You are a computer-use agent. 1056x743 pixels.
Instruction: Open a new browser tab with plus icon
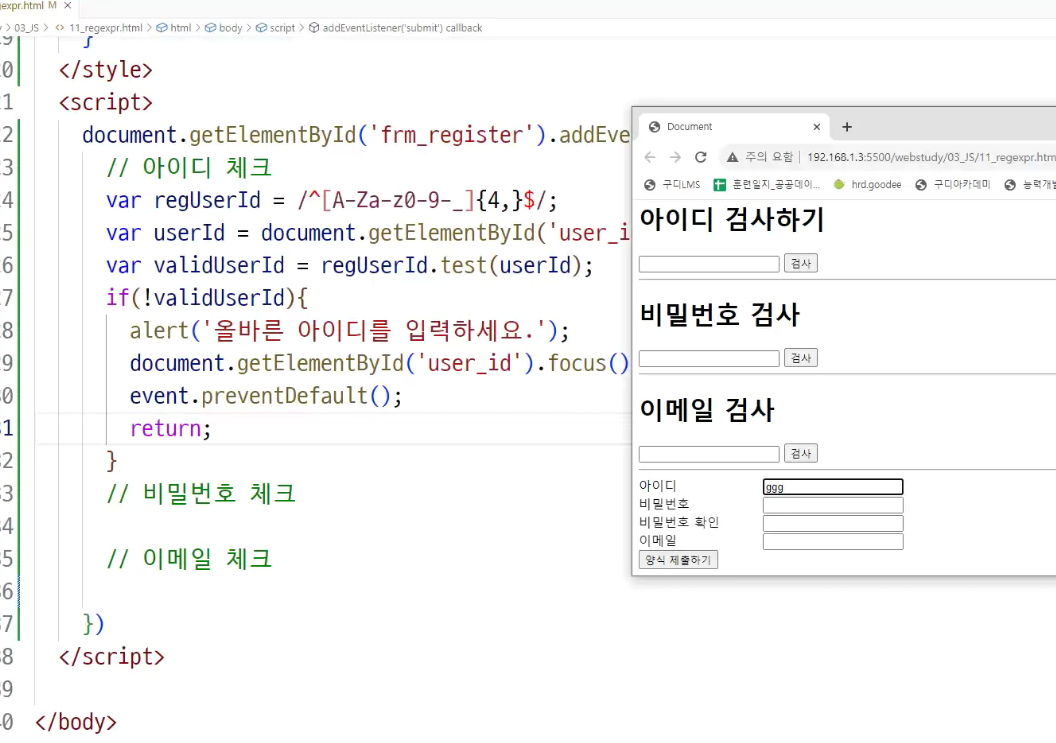pyautogui.click(x=847, y=127)
